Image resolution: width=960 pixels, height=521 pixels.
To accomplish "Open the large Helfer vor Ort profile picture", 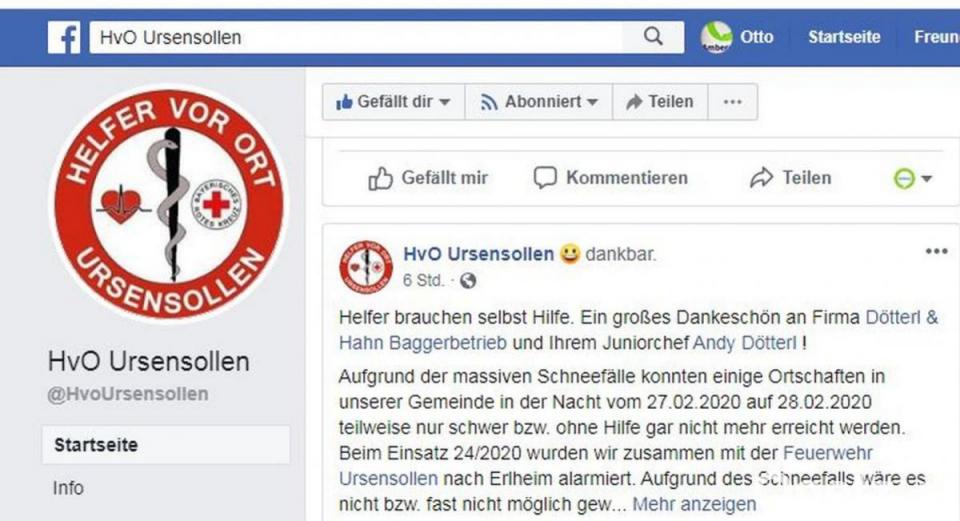I will [x=168, y=203].
